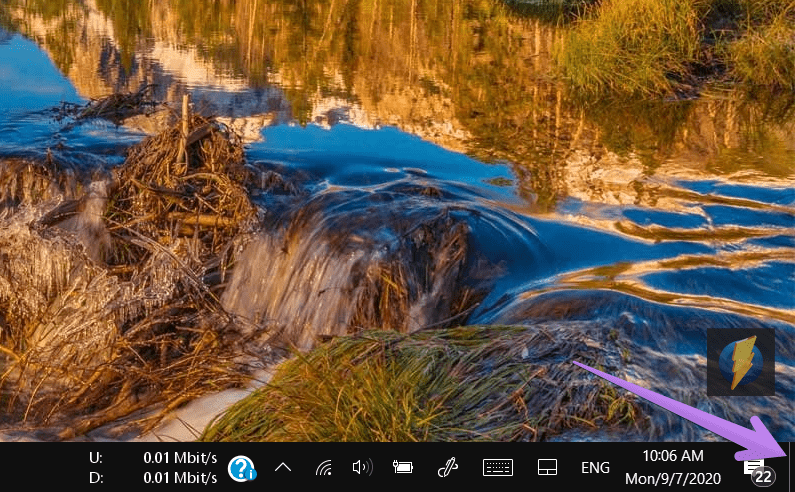Open the ENG input language switcher

click(x=595, y=468)
